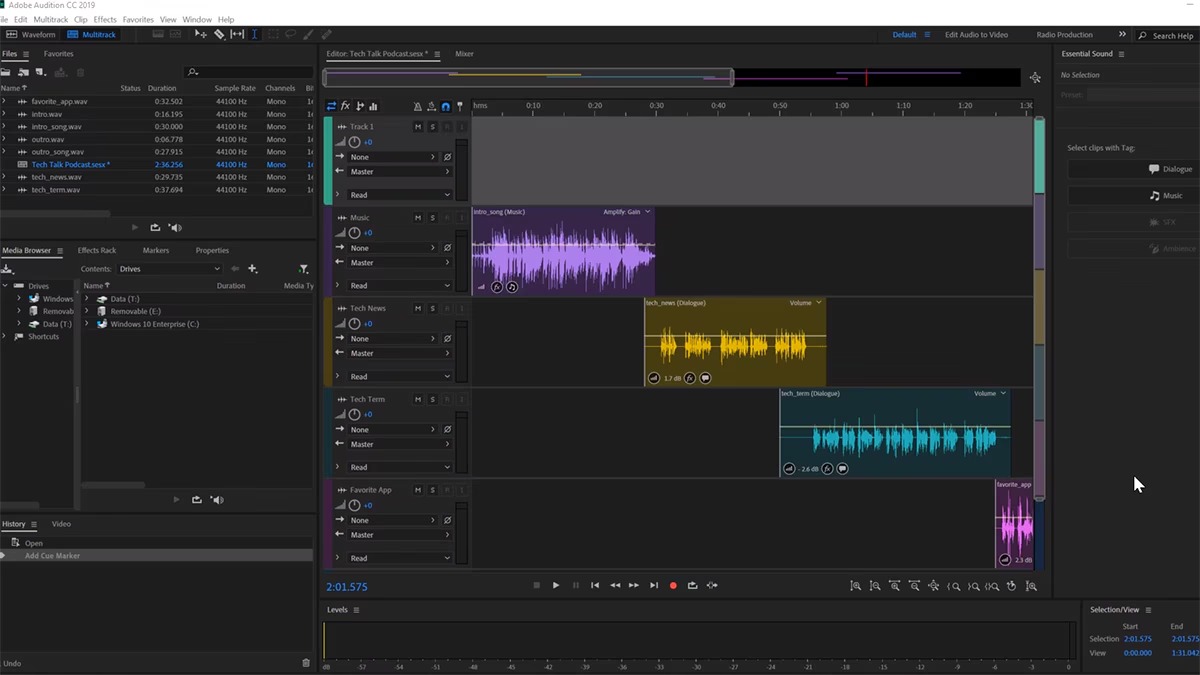Show the Inputs/Outputs section of the track controls
This screenshot has width=1200, height=675.
point(331,106)
